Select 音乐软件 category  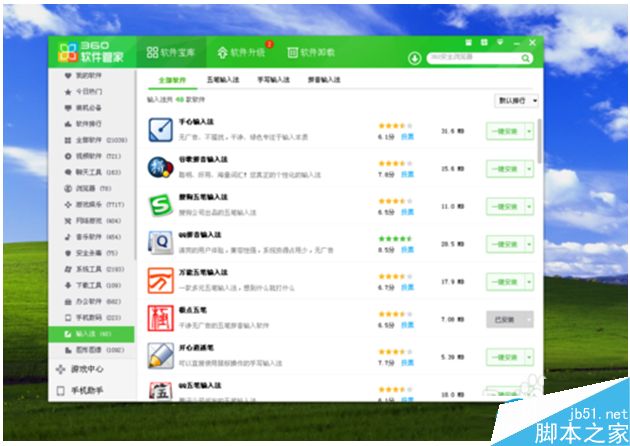(92, 237)
